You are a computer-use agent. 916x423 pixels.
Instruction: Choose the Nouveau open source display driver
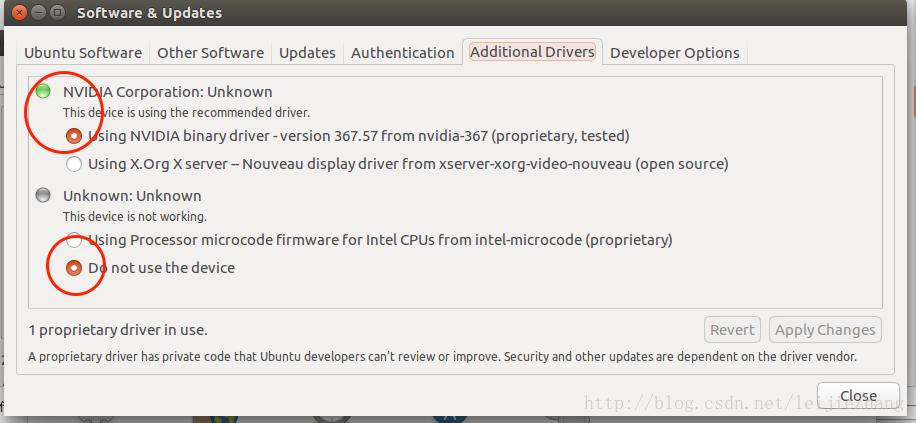point(74,163)
